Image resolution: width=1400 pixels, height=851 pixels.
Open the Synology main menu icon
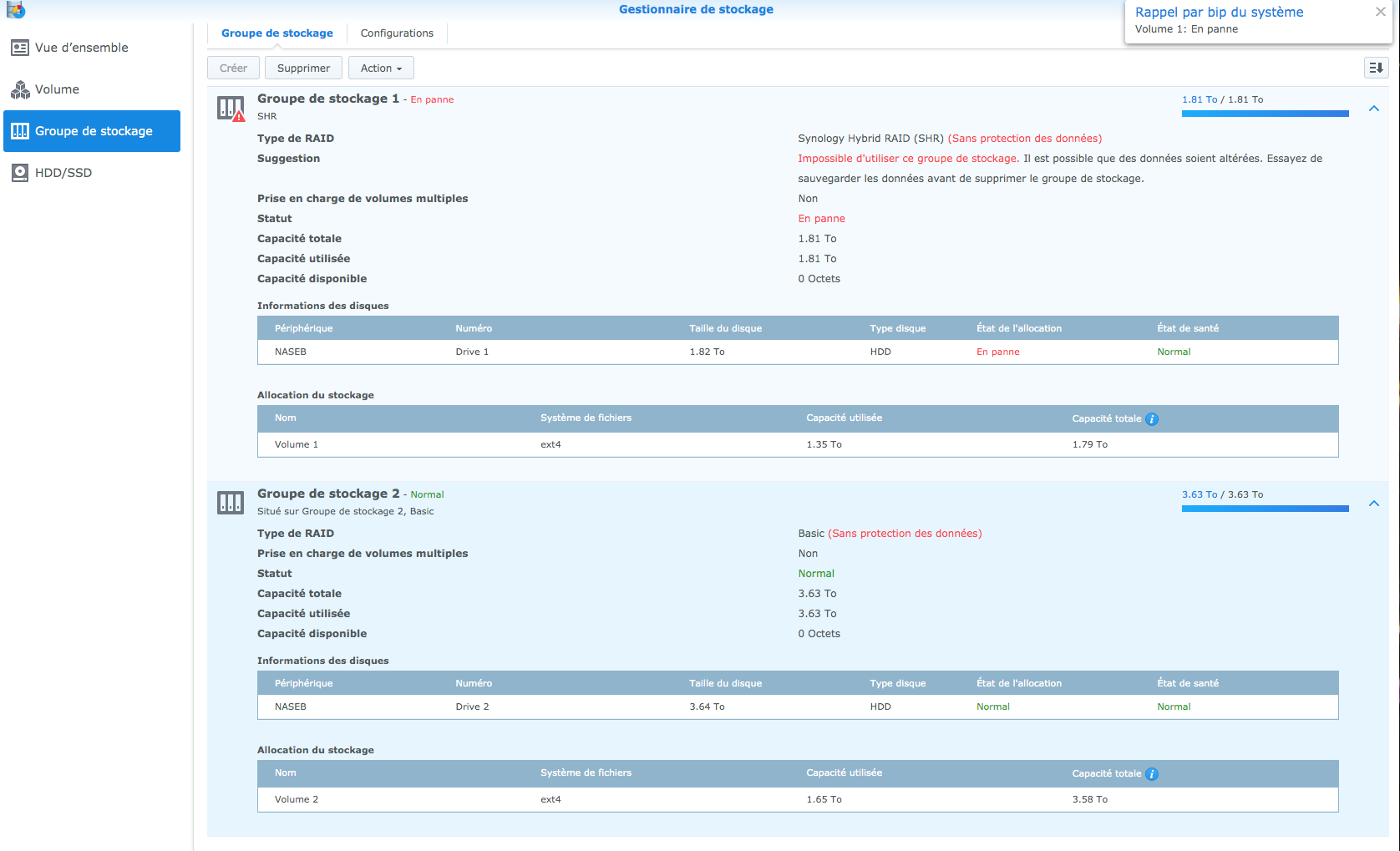pos(16,10)
